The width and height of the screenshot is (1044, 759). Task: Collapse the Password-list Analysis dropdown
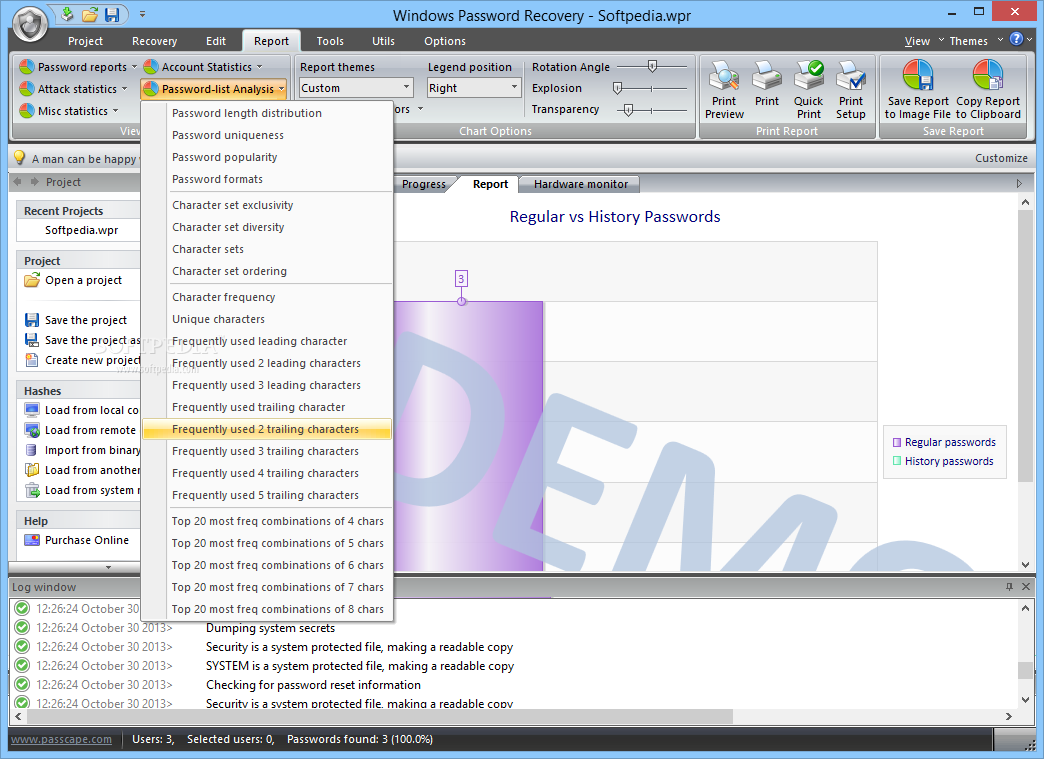point(214,89)
